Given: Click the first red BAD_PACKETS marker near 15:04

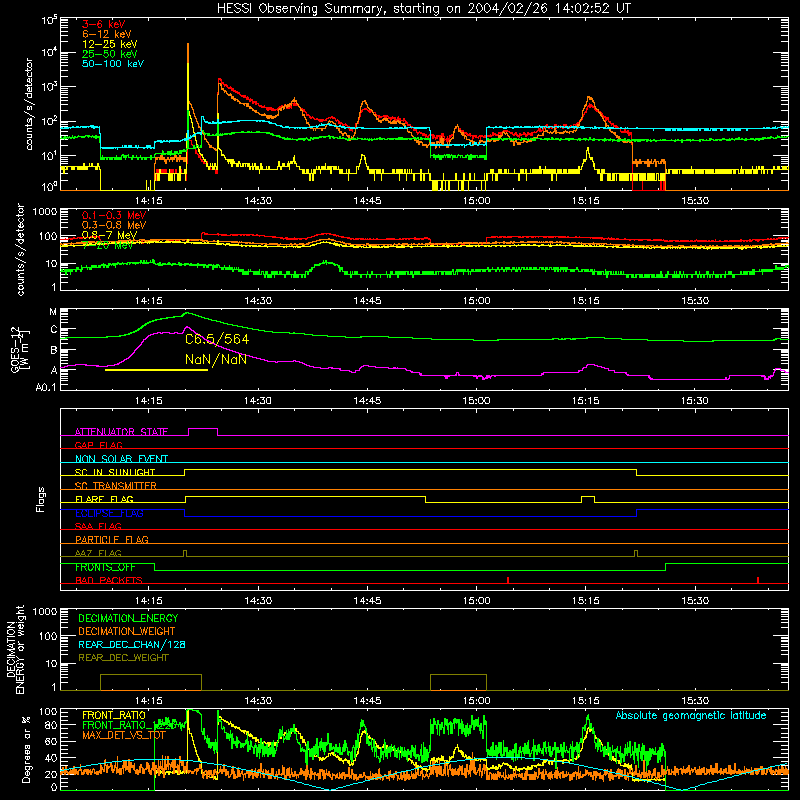Looking at the screenshot, I should [508, 580].
